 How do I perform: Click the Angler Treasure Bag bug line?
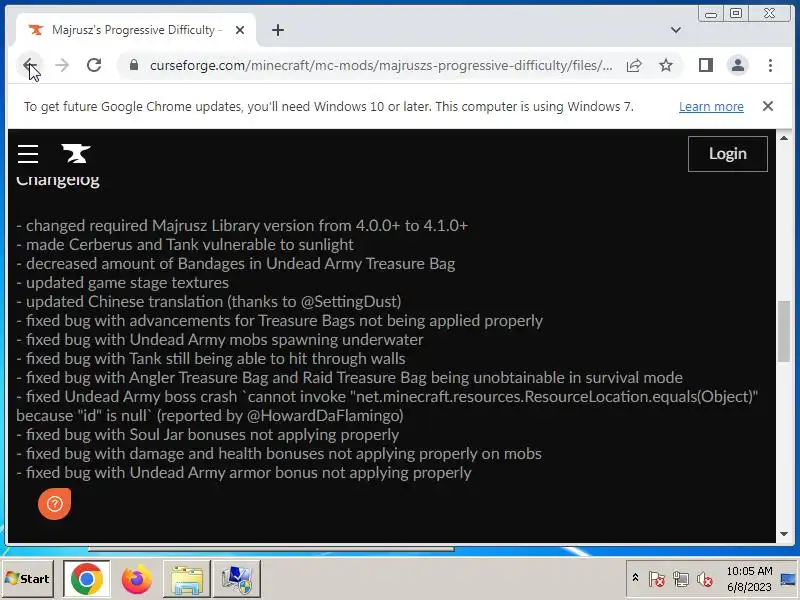click(x=349, y=378)
